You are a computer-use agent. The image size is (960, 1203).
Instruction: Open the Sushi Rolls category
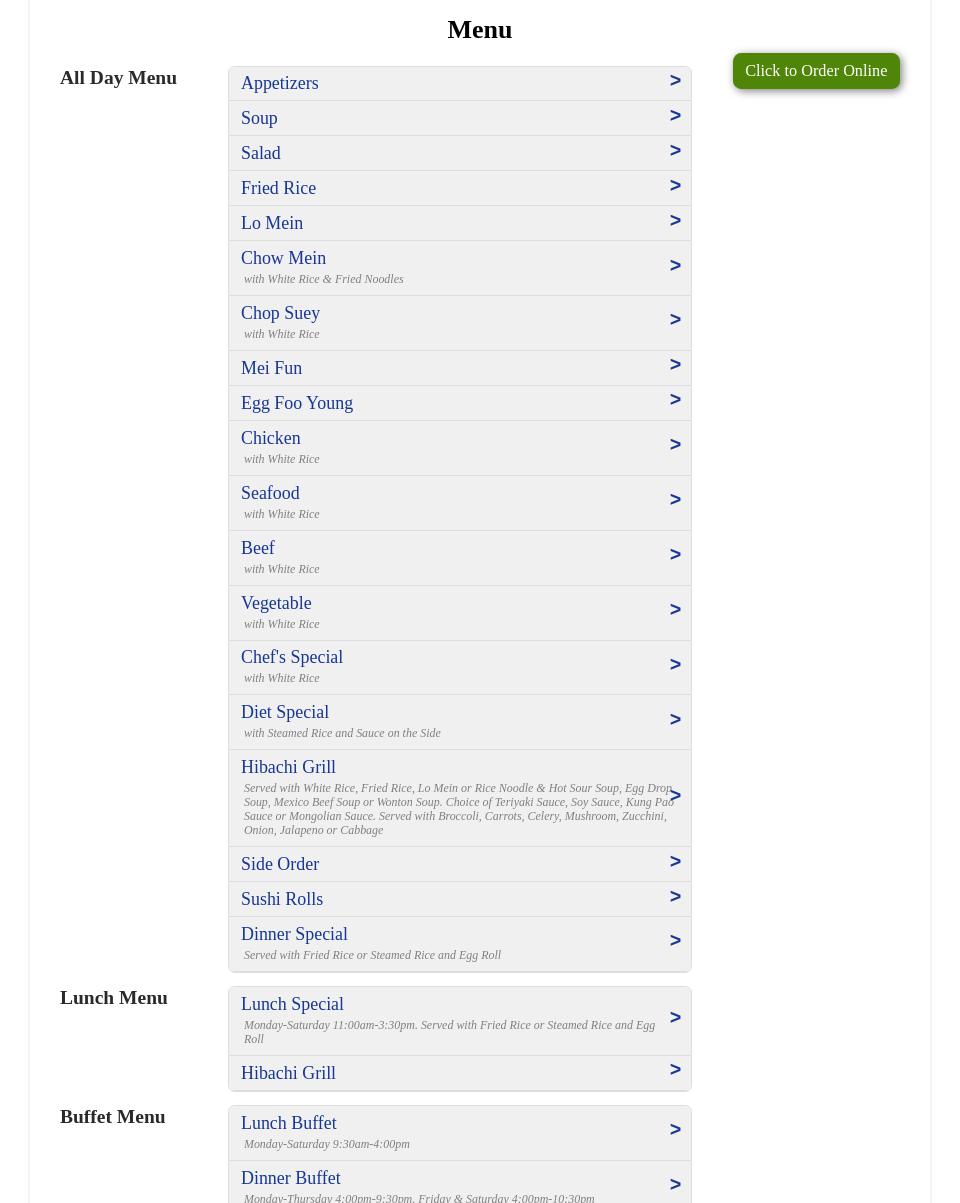click(282, 899)
